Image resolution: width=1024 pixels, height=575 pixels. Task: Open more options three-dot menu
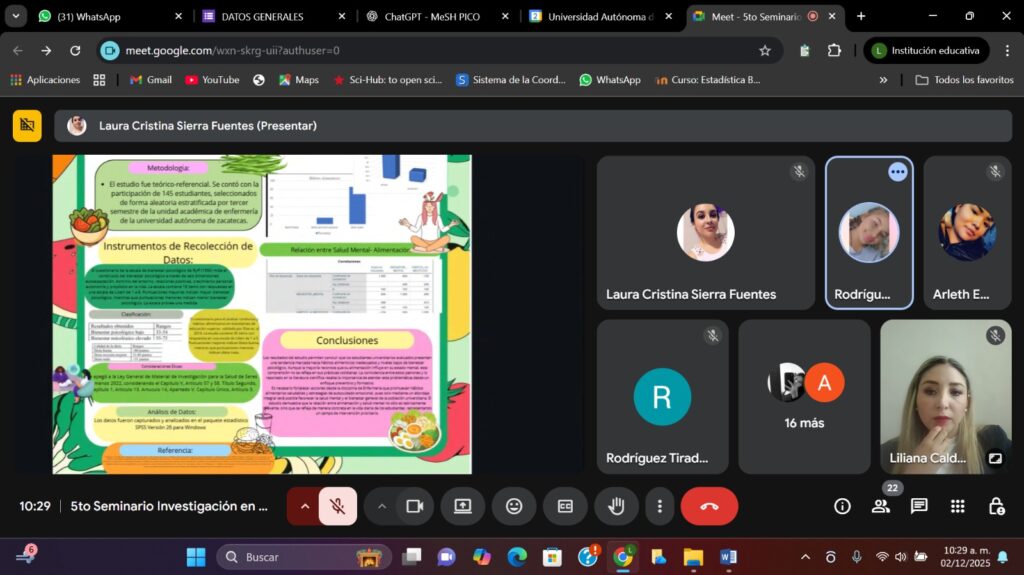pyautogui.click(x=659, y=506)
